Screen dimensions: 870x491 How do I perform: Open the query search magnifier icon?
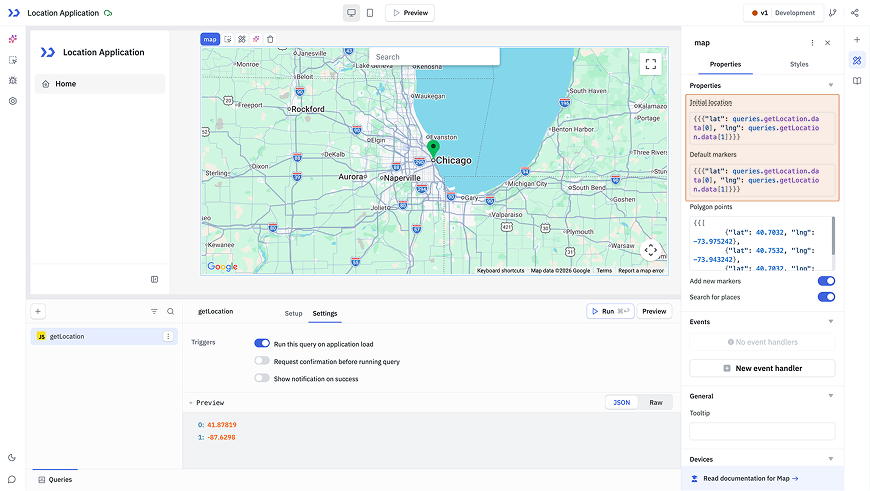pos(170,312)
